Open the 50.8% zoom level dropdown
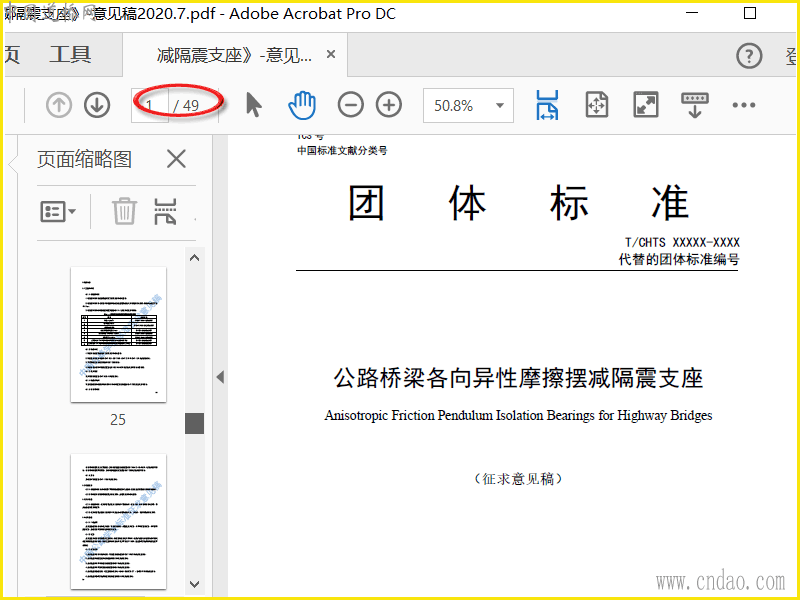This screenshot has width=800, height=600. [468, 106]
